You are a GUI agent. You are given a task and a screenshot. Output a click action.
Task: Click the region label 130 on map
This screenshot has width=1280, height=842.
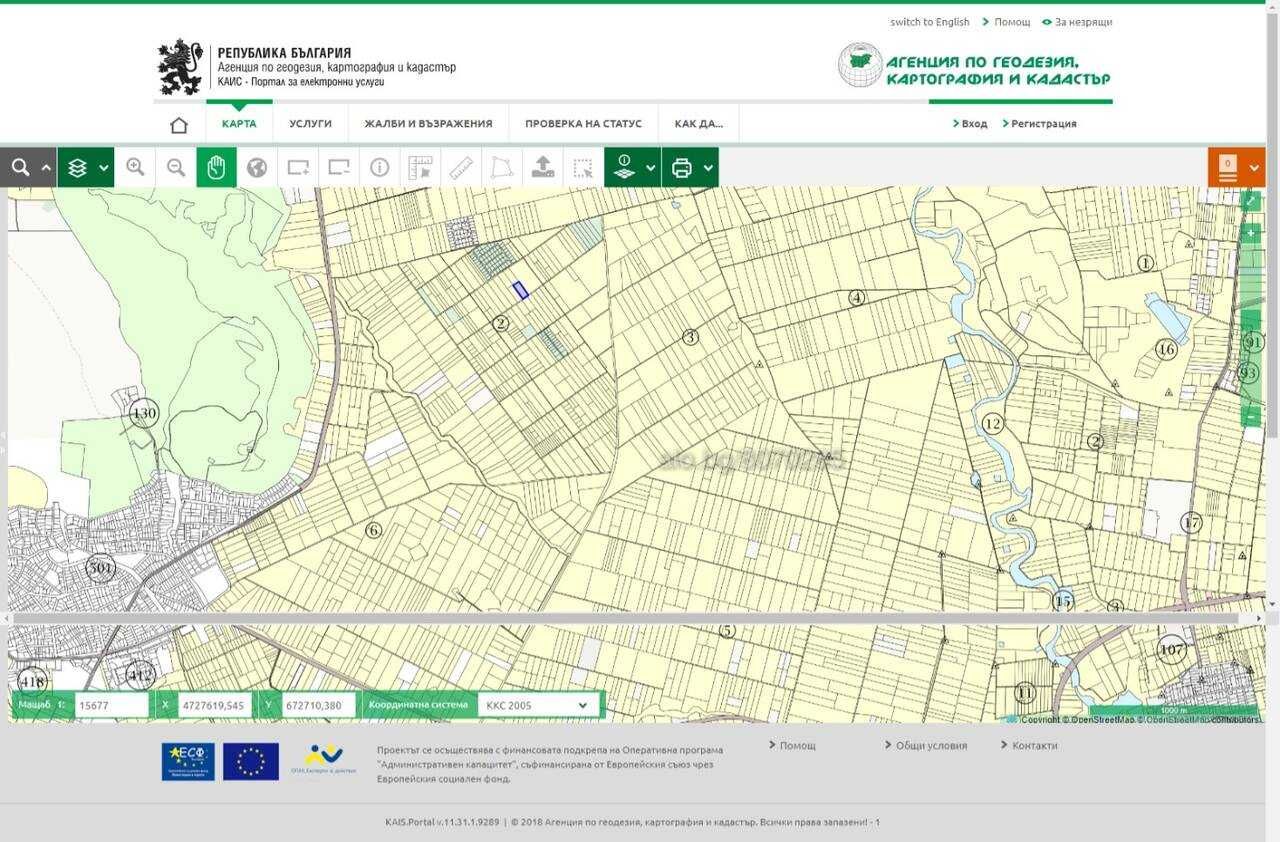coord(145,413)
